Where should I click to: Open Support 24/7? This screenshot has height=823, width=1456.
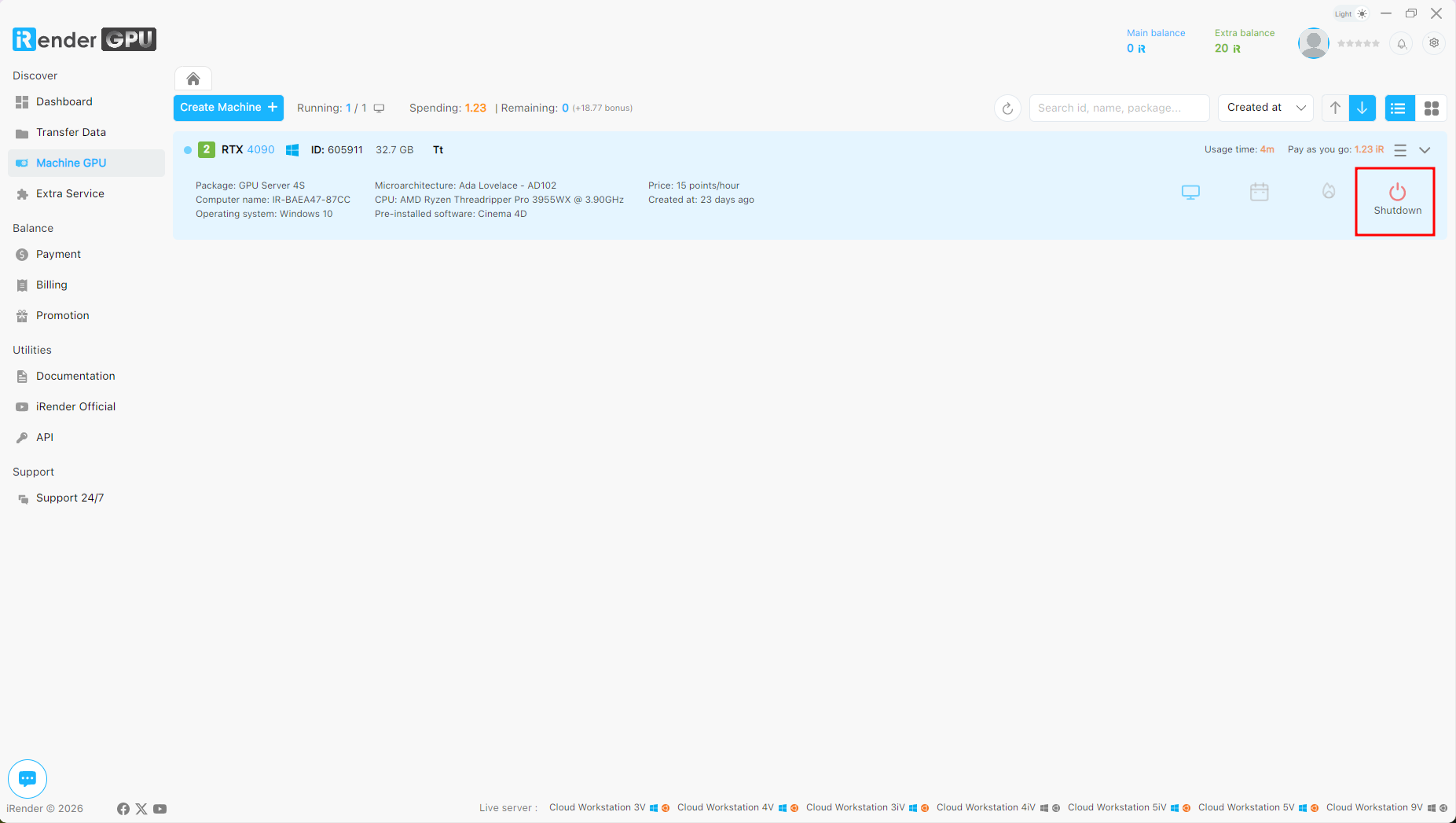click(86, 498)
